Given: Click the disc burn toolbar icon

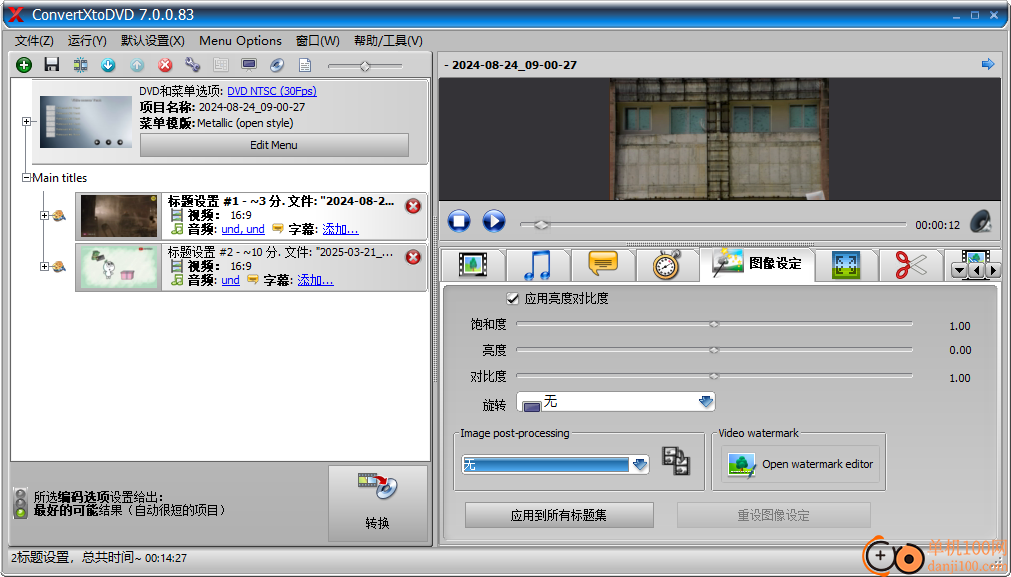Looking at the screenshot, I should tap(277, 64).
